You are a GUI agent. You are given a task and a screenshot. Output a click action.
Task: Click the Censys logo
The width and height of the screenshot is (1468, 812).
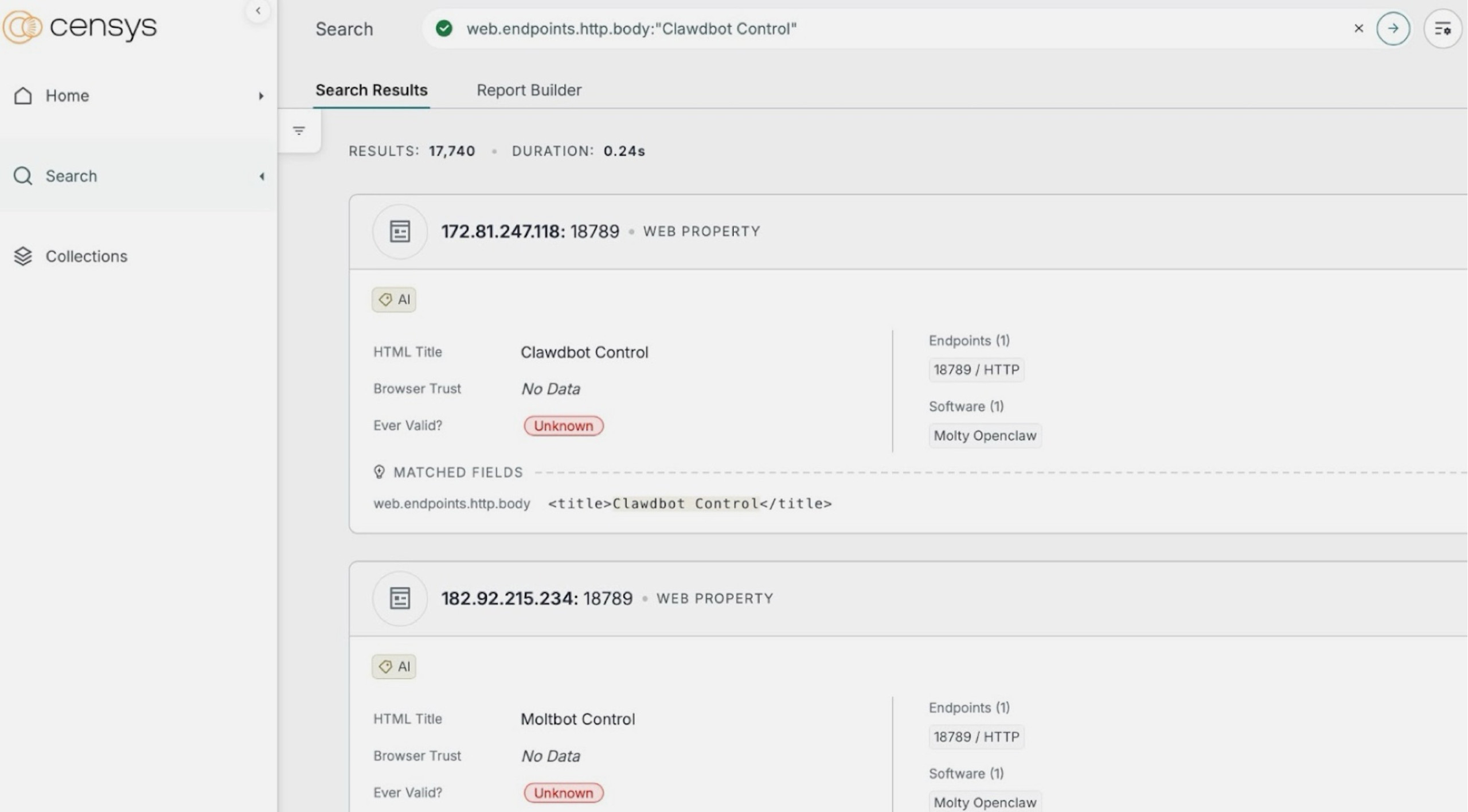coord(80,26)
